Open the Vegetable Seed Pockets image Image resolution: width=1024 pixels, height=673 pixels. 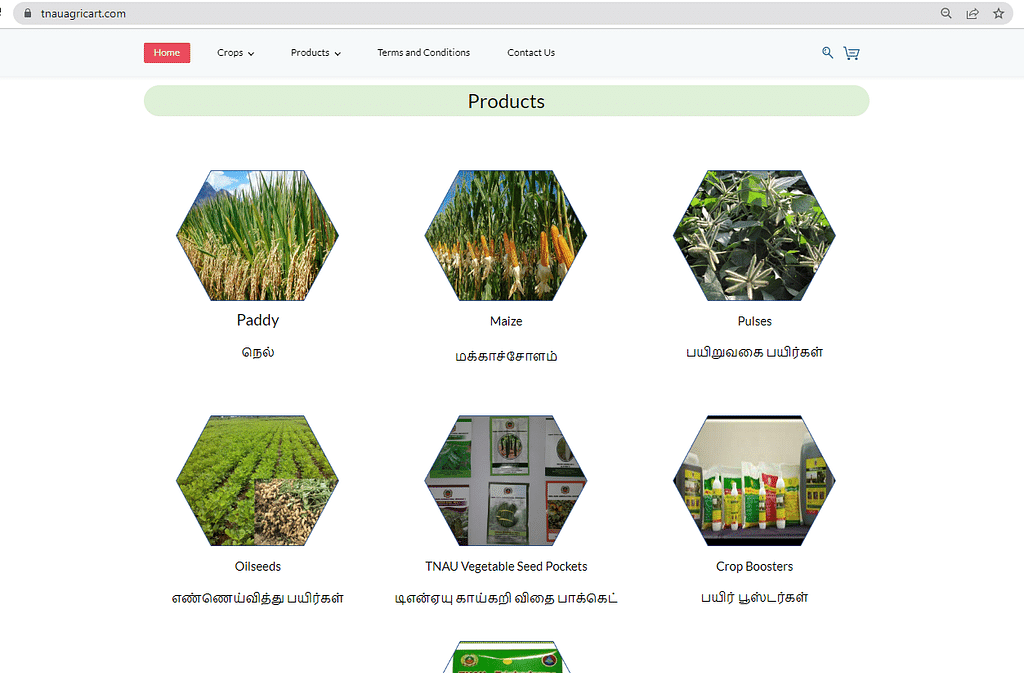click(506, 480)
